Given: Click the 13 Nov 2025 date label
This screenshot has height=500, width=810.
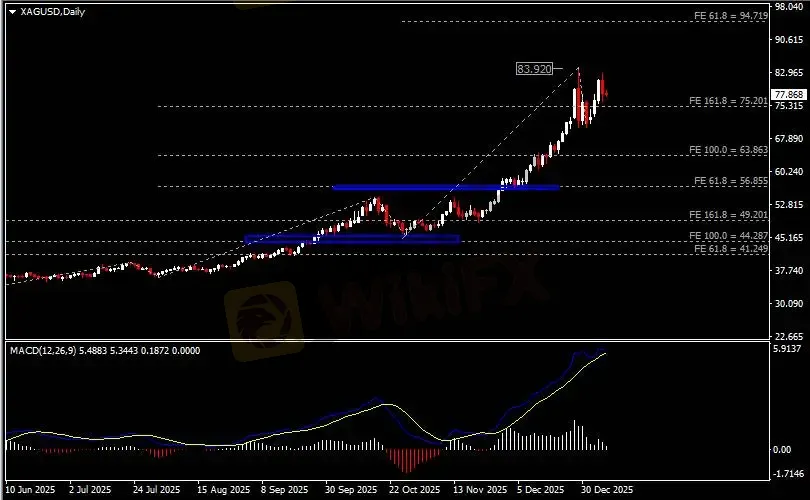Looking at the screenshot, I should [x=480, y=490].
